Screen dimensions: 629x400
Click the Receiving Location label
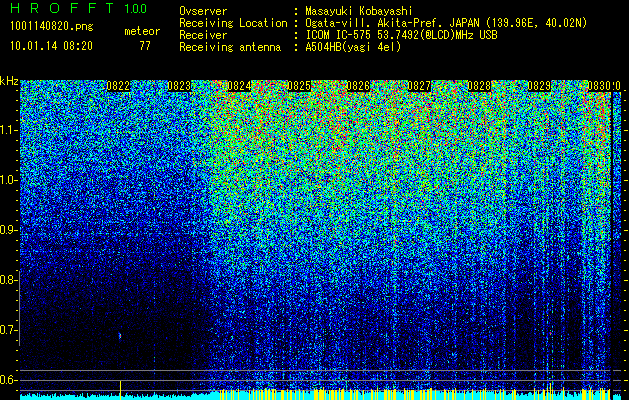point(233,23)
